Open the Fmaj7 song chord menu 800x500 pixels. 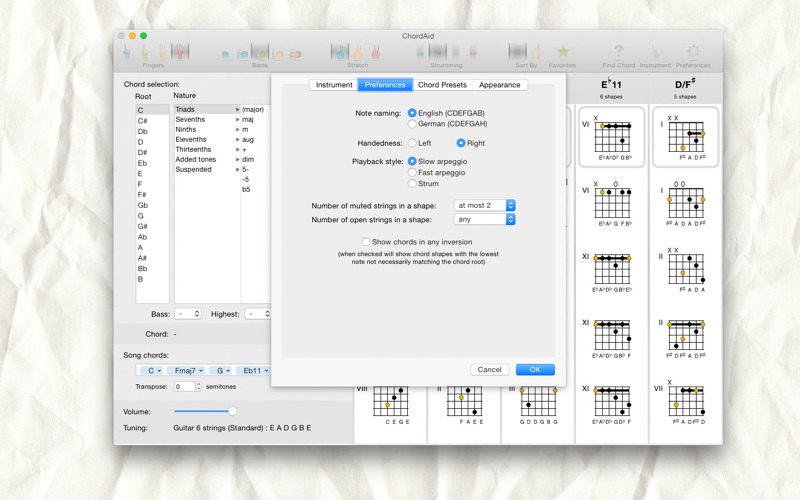point(185,370)
